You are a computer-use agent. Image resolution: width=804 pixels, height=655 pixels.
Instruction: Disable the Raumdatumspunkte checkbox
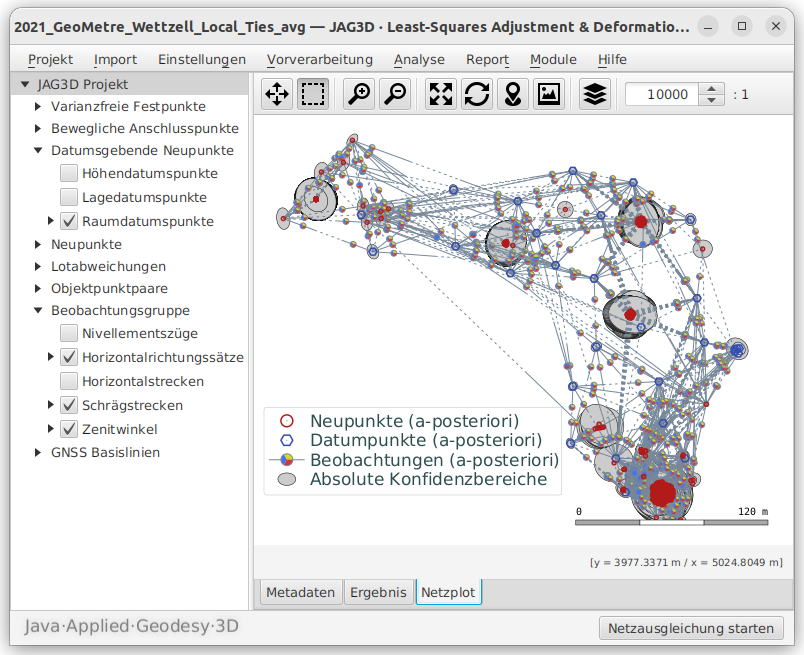68,221
